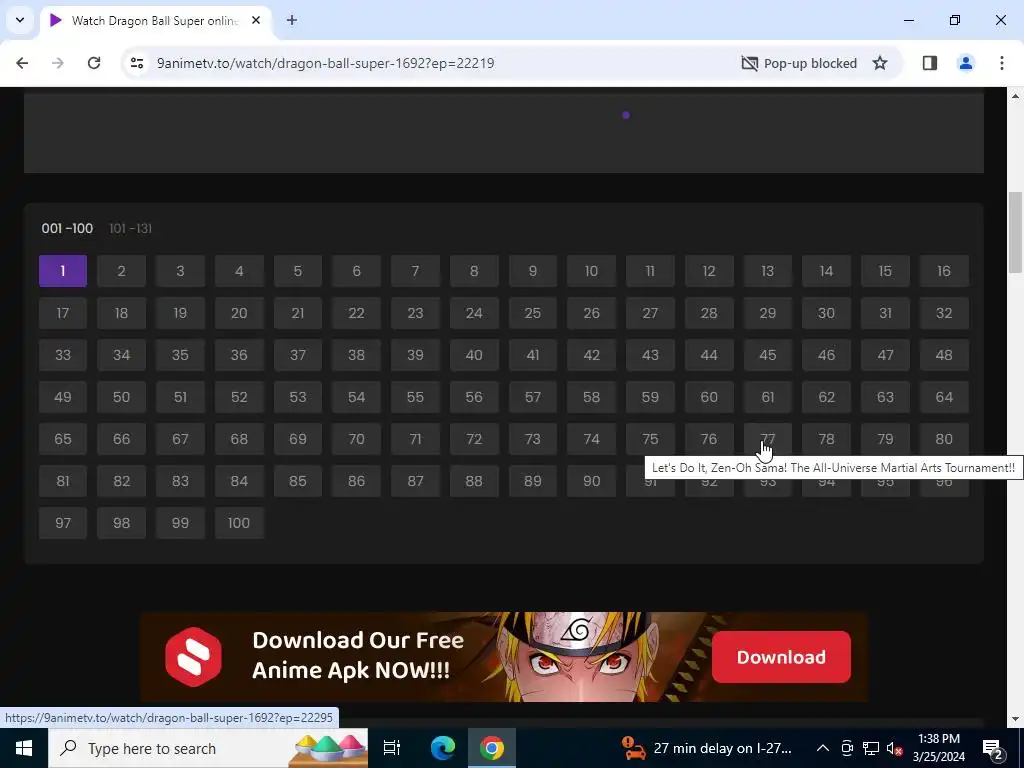
Task: Click the taskbar search box
Action: pos(208,748)
